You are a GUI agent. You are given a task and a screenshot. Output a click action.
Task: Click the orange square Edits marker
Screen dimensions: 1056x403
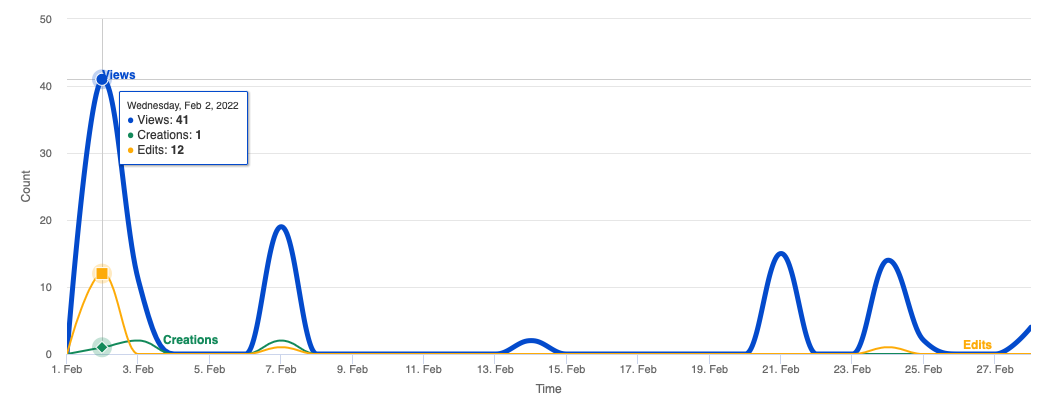102,273
